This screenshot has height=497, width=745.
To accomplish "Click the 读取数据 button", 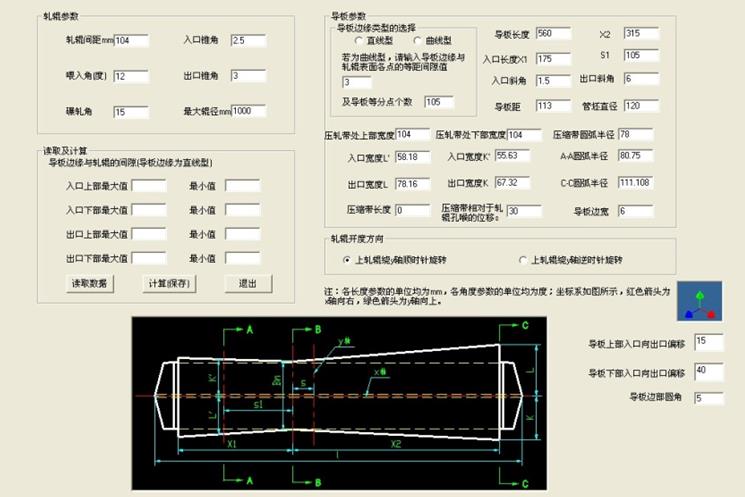I will pos(90,284).
